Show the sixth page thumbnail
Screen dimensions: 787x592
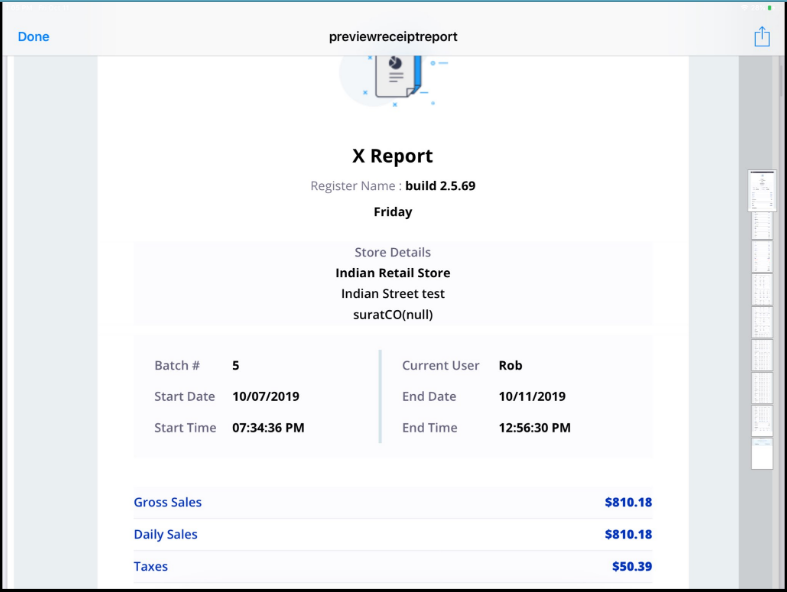pyautogui.click(x=762, y=355)
